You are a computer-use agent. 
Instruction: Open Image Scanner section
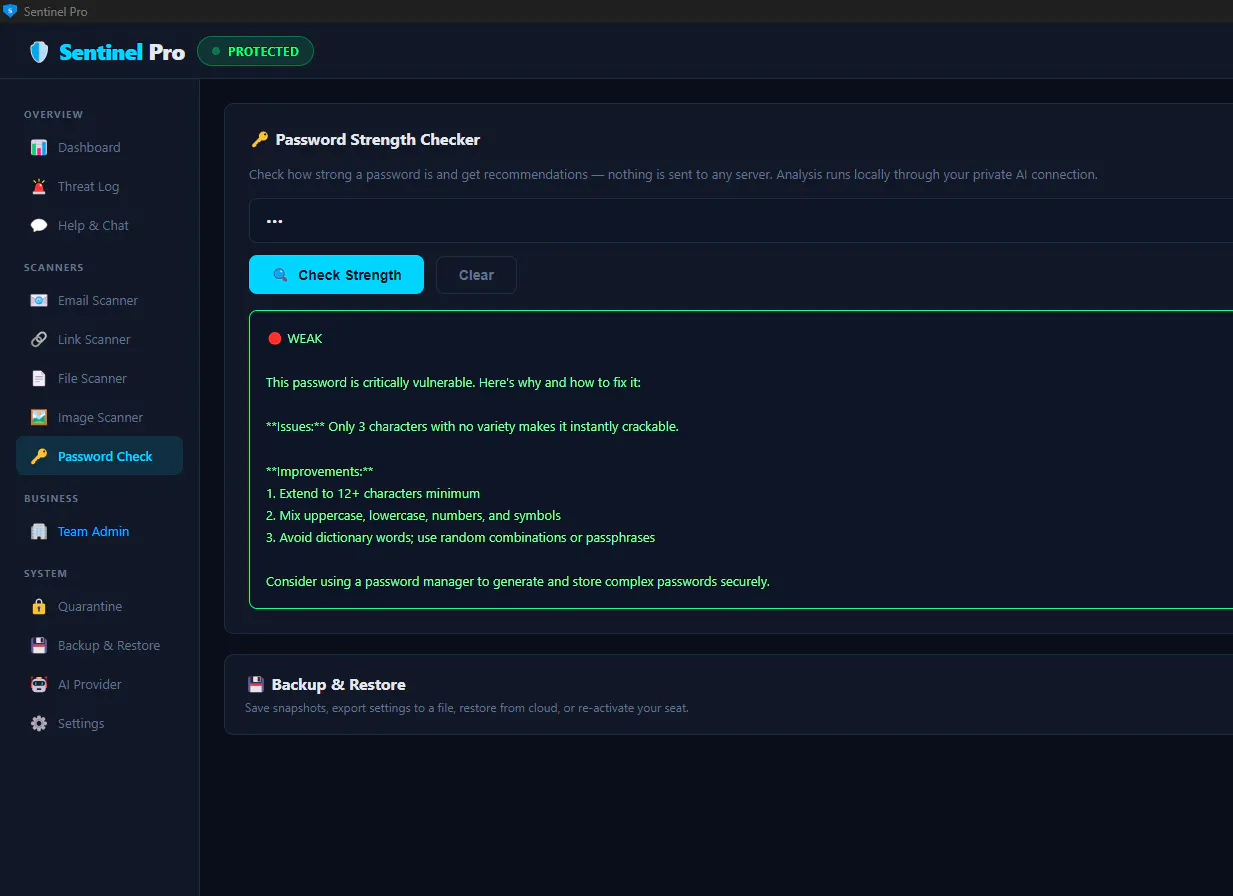(100, 418)
